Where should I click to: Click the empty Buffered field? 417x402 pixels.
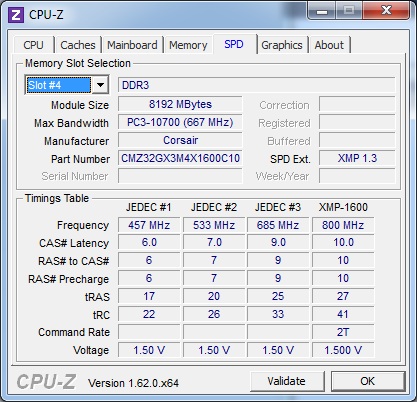coord(357,140)
